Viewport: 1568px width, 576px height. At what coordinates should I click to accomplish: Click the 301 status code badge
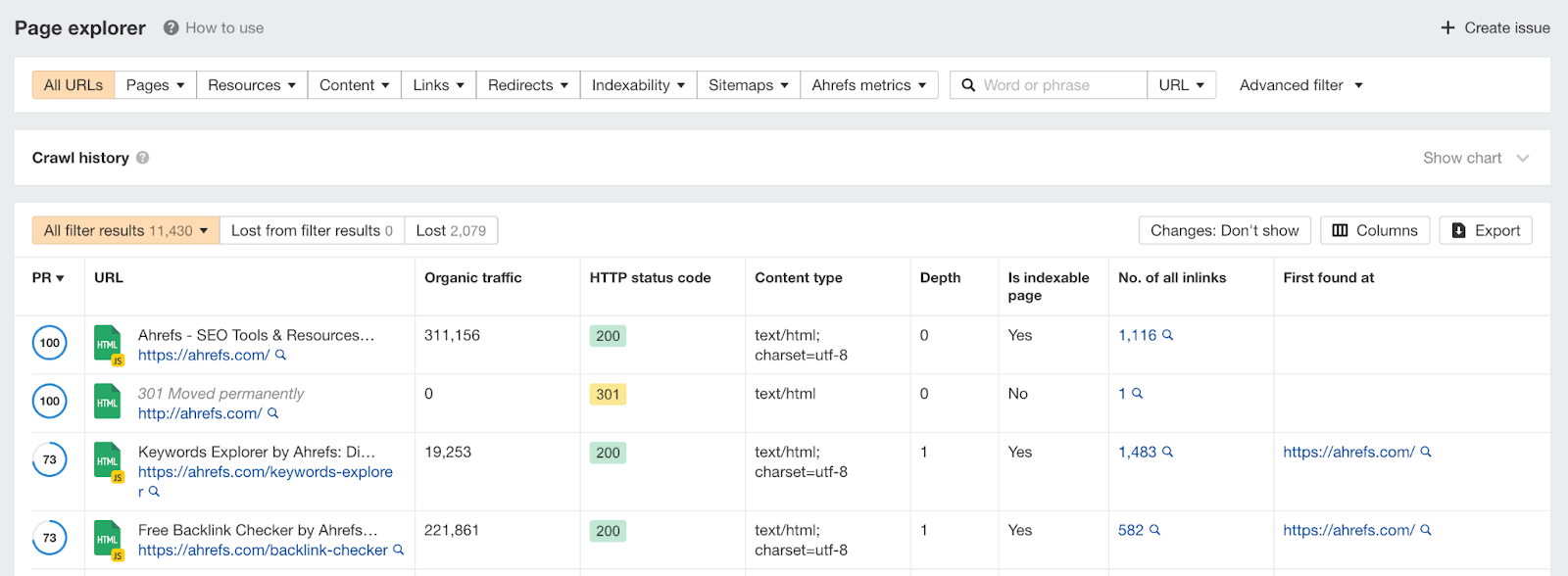pos(608,394)
